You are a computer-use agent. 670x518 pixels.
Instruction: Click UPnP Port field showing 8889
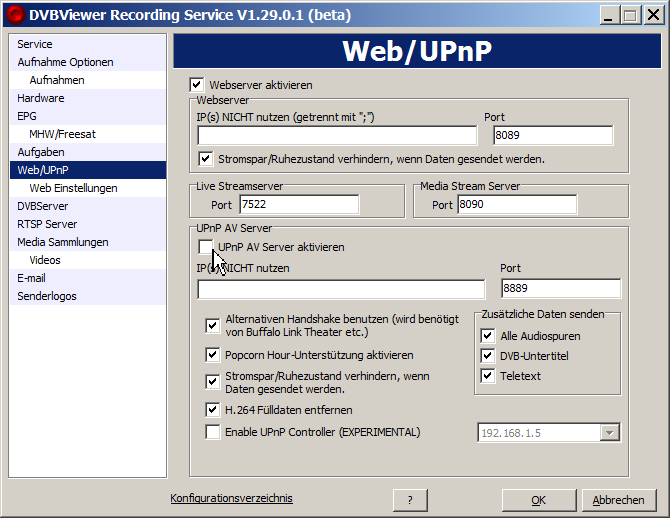coord(561,288)
